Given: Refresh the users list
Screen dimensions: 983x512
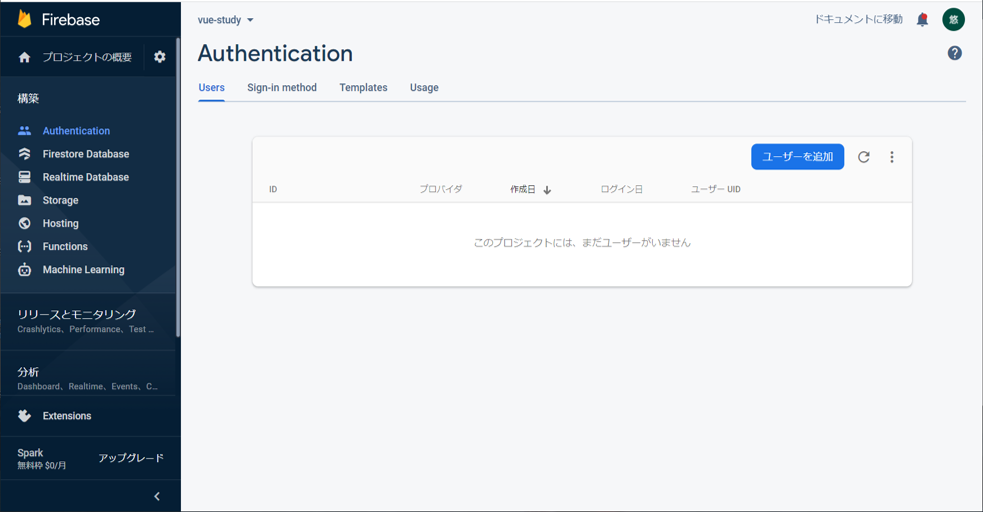Looking at the screenshot, I should (864, 157).
